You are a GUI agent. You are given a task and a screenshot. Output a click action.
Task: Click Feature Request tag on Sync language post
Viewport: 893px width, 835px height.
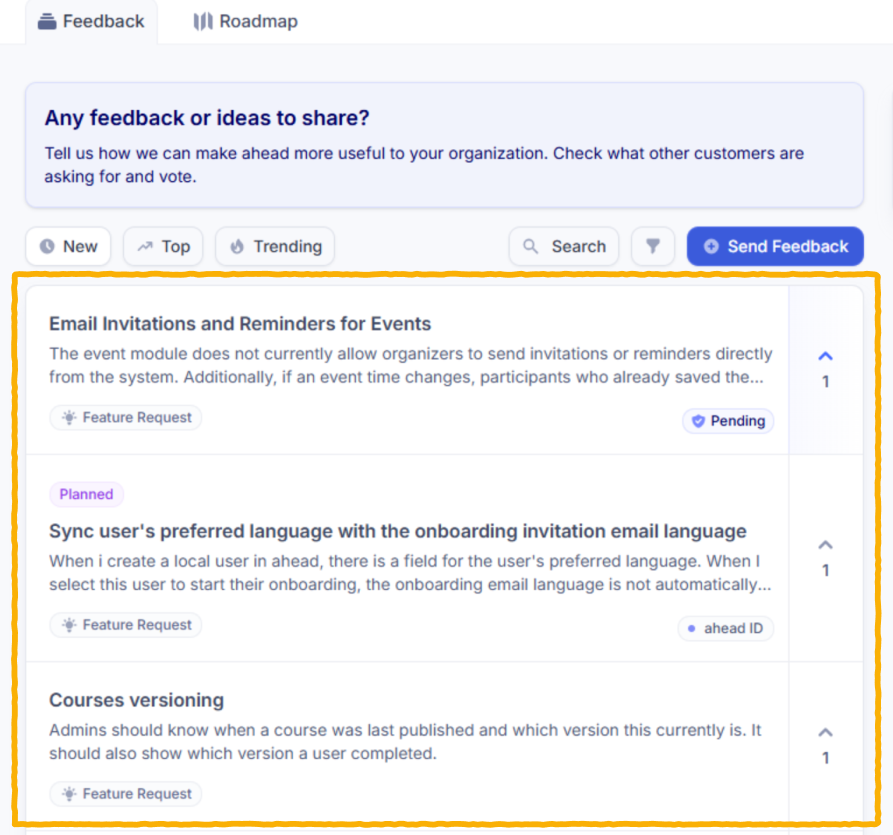[x=126, y=625]
